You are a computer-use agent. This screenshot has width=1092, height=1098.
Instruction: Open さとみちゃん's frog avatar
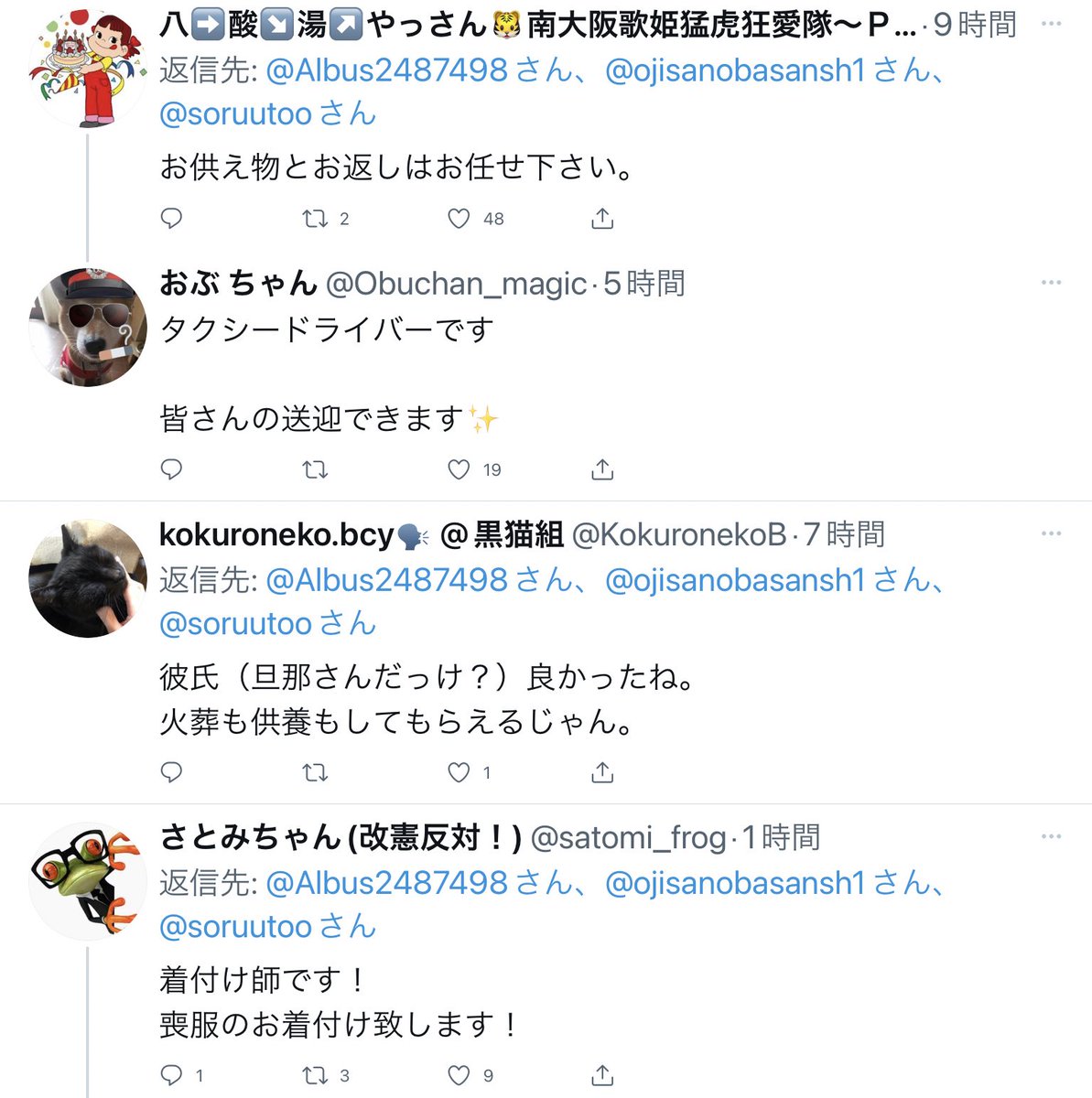click(88, 881)
